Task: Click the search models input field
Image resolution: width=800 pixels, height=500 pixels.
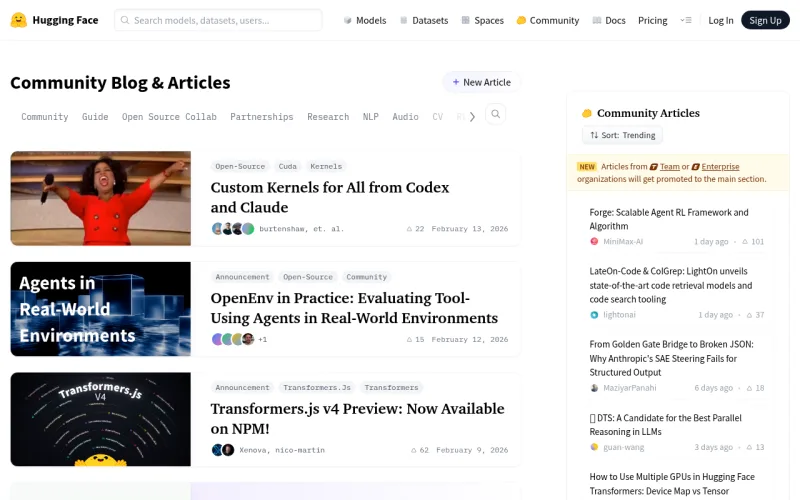Action: [x=218, y=20]
